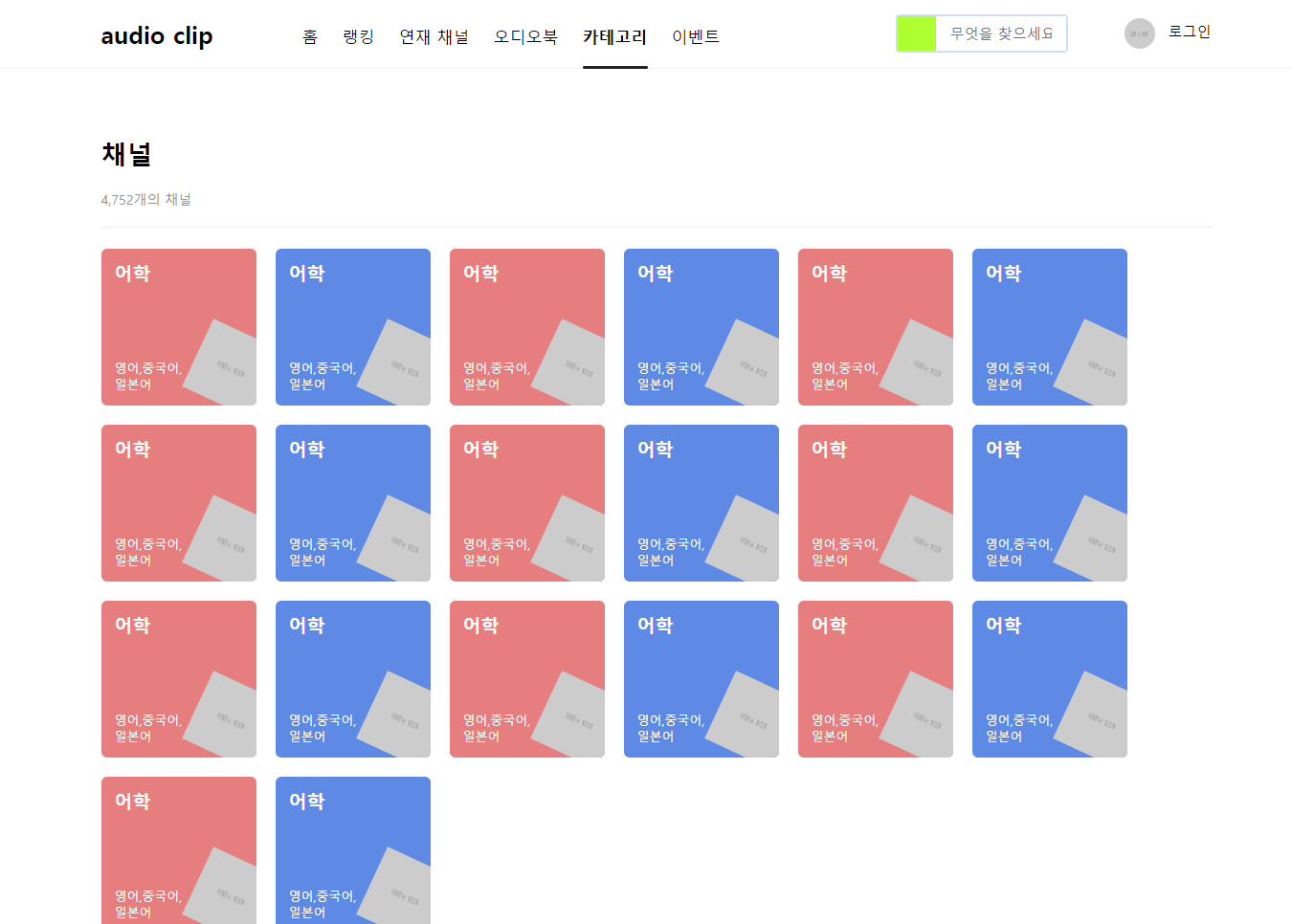Open the 랭킹 menu item
This screenshot has height=924, width=1292.
point(358,36)
